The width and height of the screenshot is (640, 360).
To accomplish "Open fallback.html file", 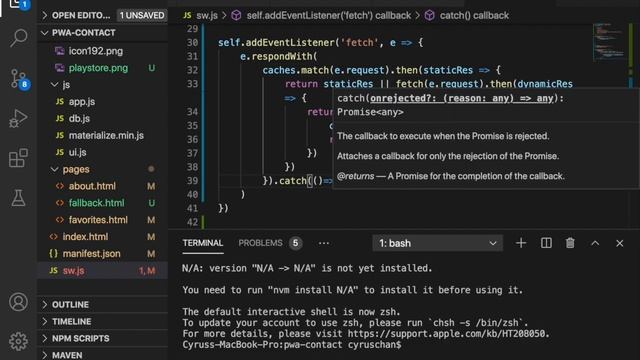I will tap(96, 203).
